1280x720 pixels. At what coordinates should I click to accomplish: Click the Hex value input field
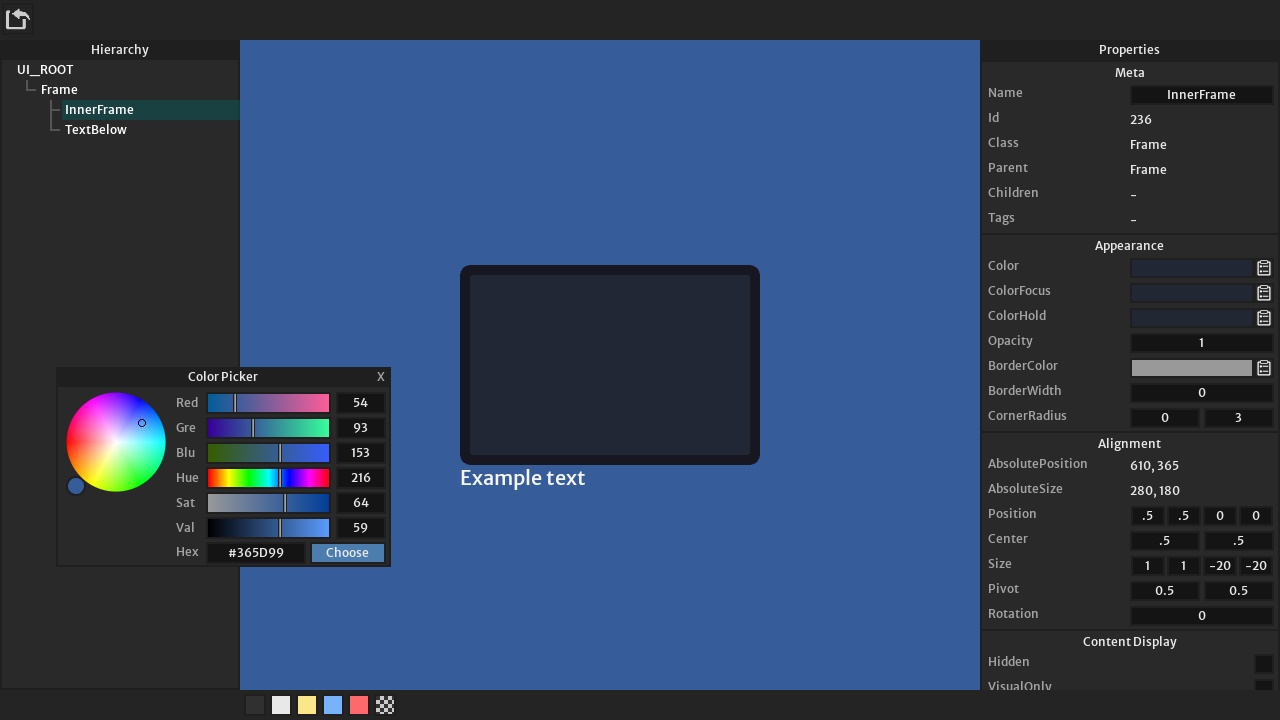256,553
